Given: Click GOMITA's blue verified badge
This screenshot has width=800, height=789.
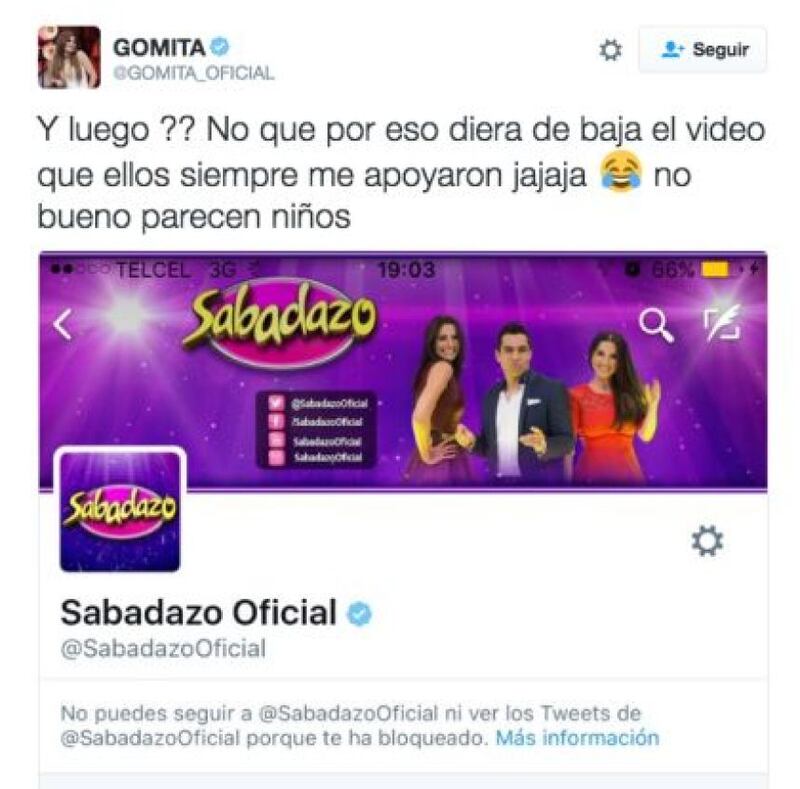Looking at the screenshot, I should (220, 46).
